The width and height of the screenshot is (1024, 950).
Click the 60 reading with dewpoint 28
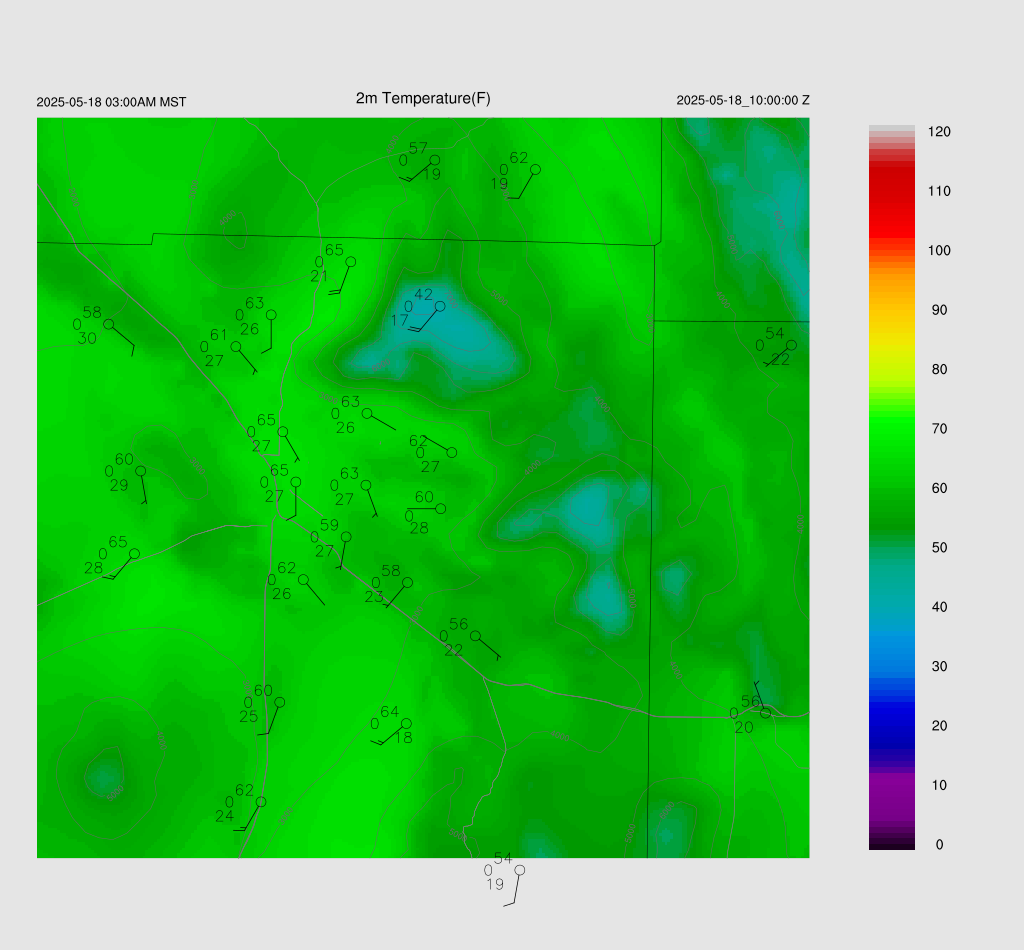[424, 498]
